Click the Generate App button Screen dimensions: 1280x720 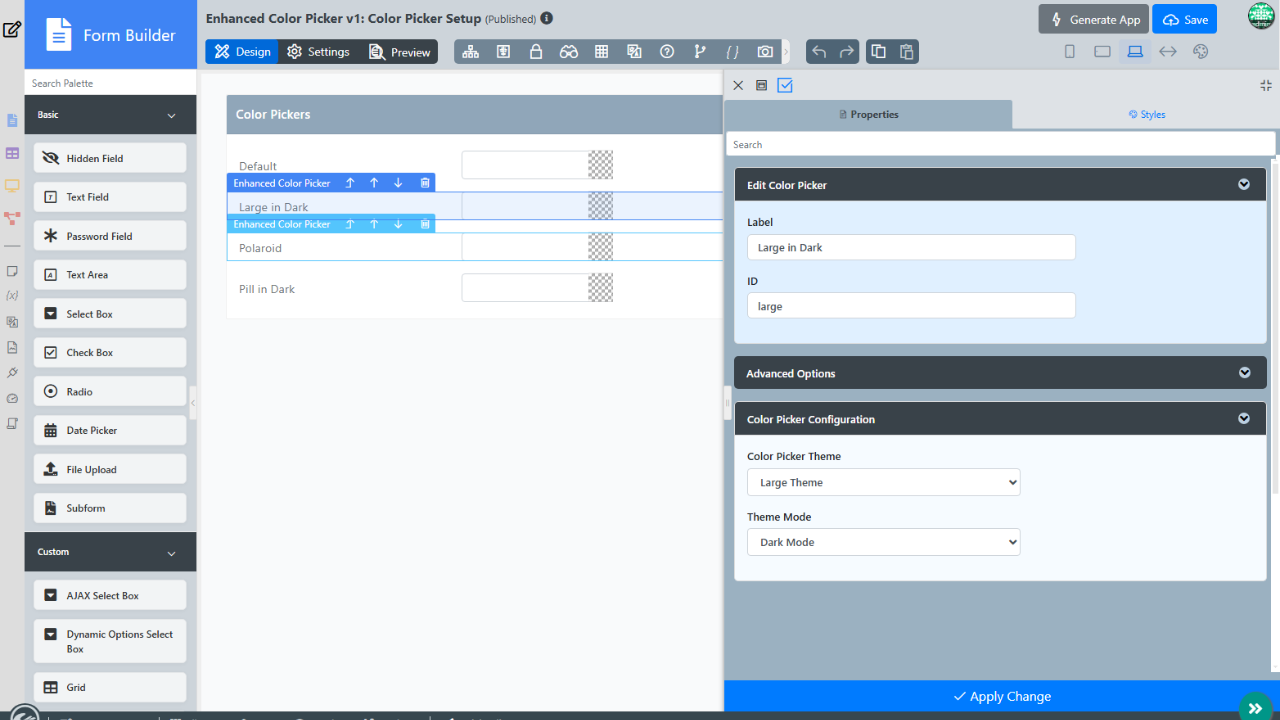pyautogui.click(x=1093, y=19)
